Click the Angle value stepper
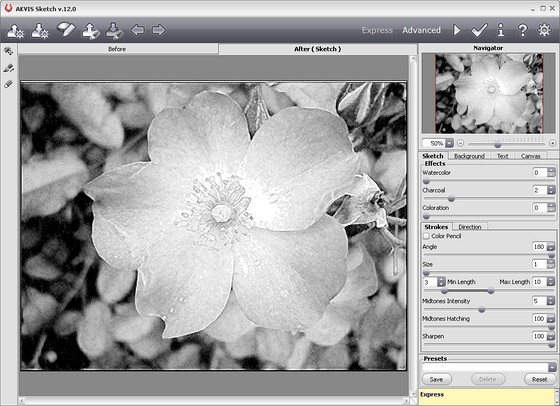Viewport: 560px width, 406px height. (551, 246)
